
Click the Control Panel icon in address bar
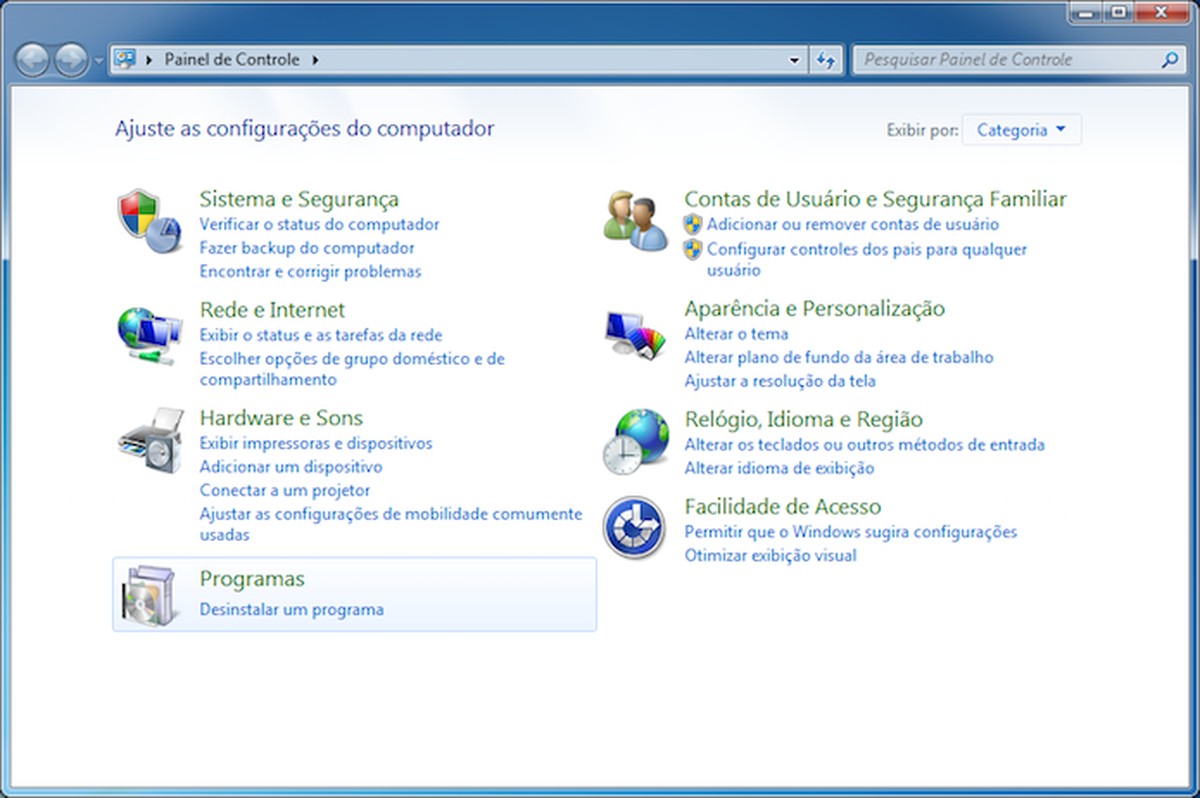[125, 59]
